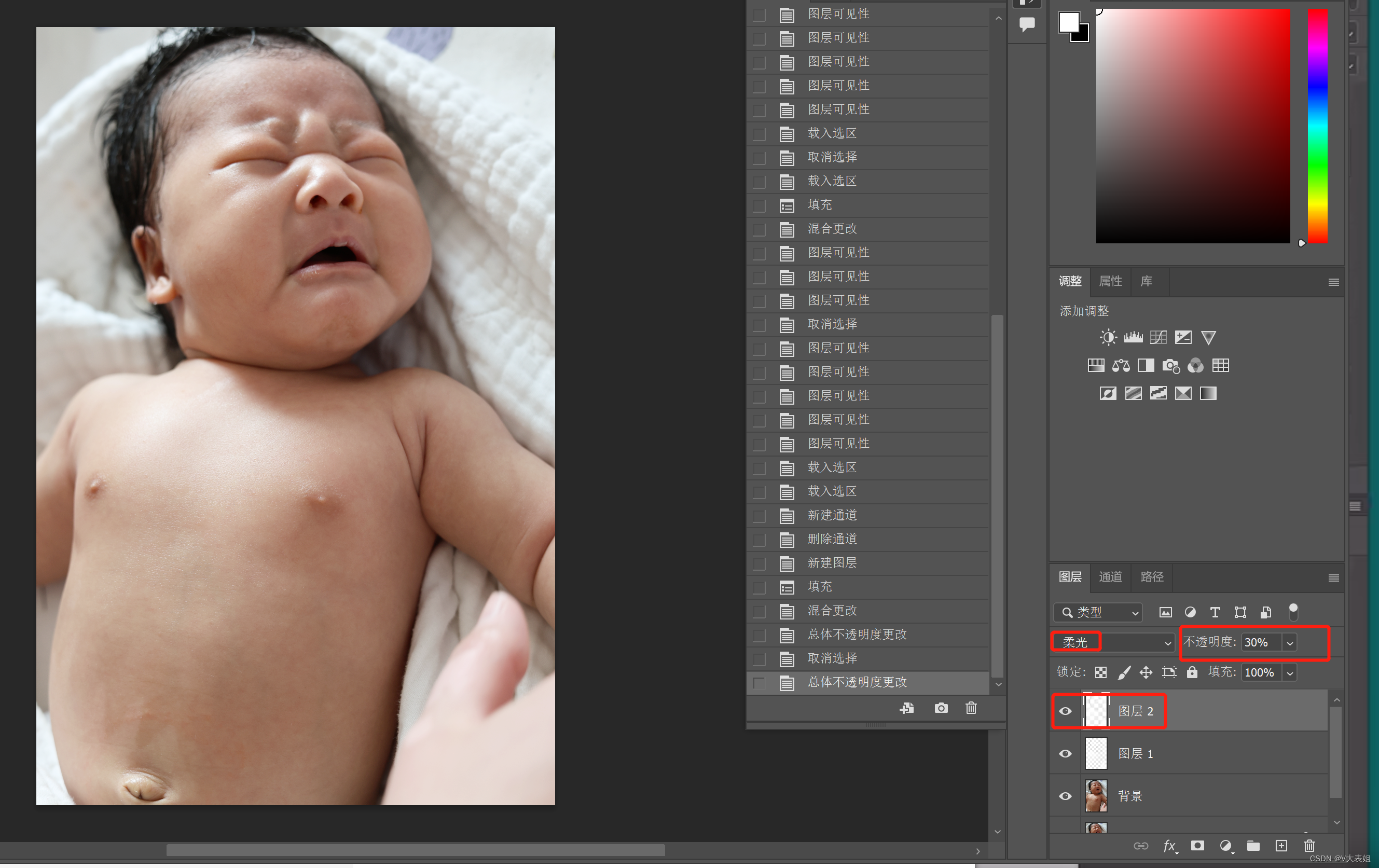Image resolution: width=1379 pixels, height=868 pixels.
Task: Add layer mask from Layers panel bottom
Action: [x=1197, y=846]
